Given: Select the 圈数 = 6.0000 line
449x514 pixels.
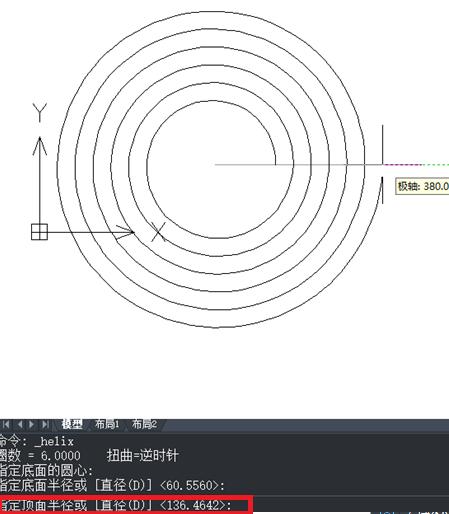Looking at the screenshot, I should [x=40, y=455].
